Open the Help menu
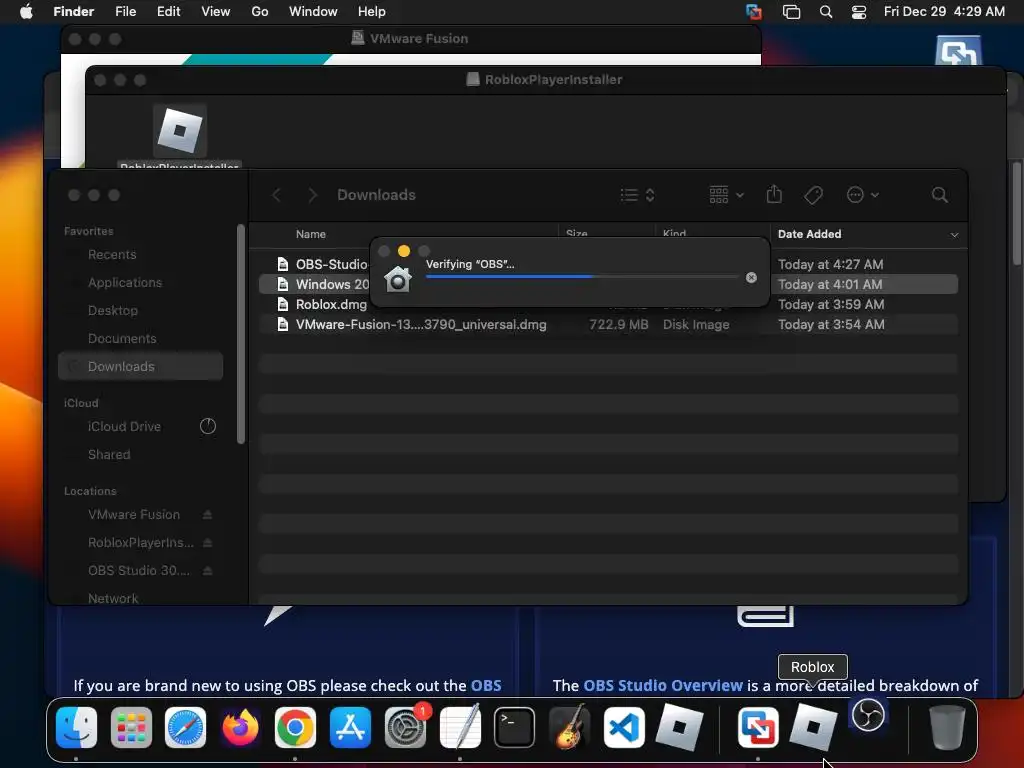1024x768 pixels. coord(372,12)
